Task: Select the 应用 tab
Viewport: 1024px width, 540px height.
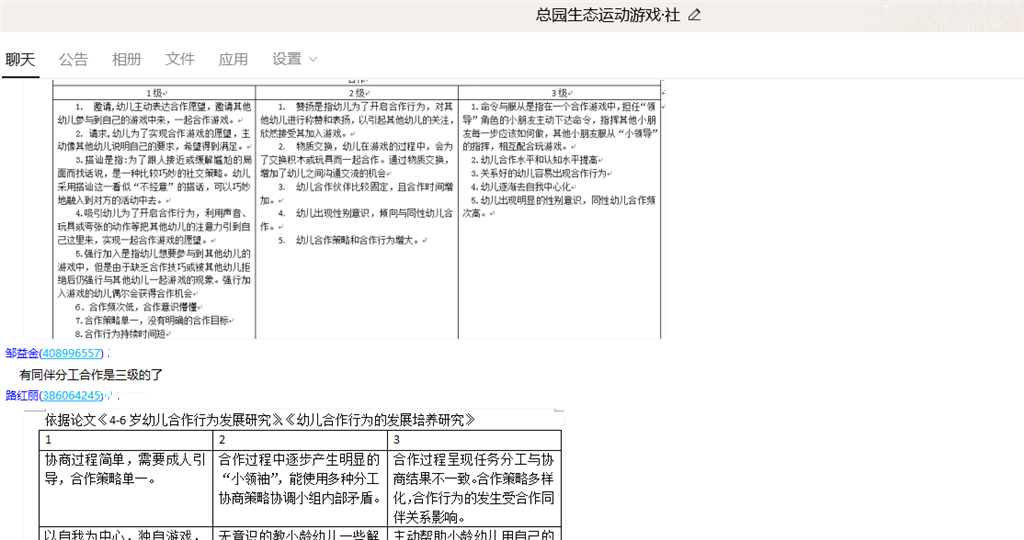Action: point(233,59)
